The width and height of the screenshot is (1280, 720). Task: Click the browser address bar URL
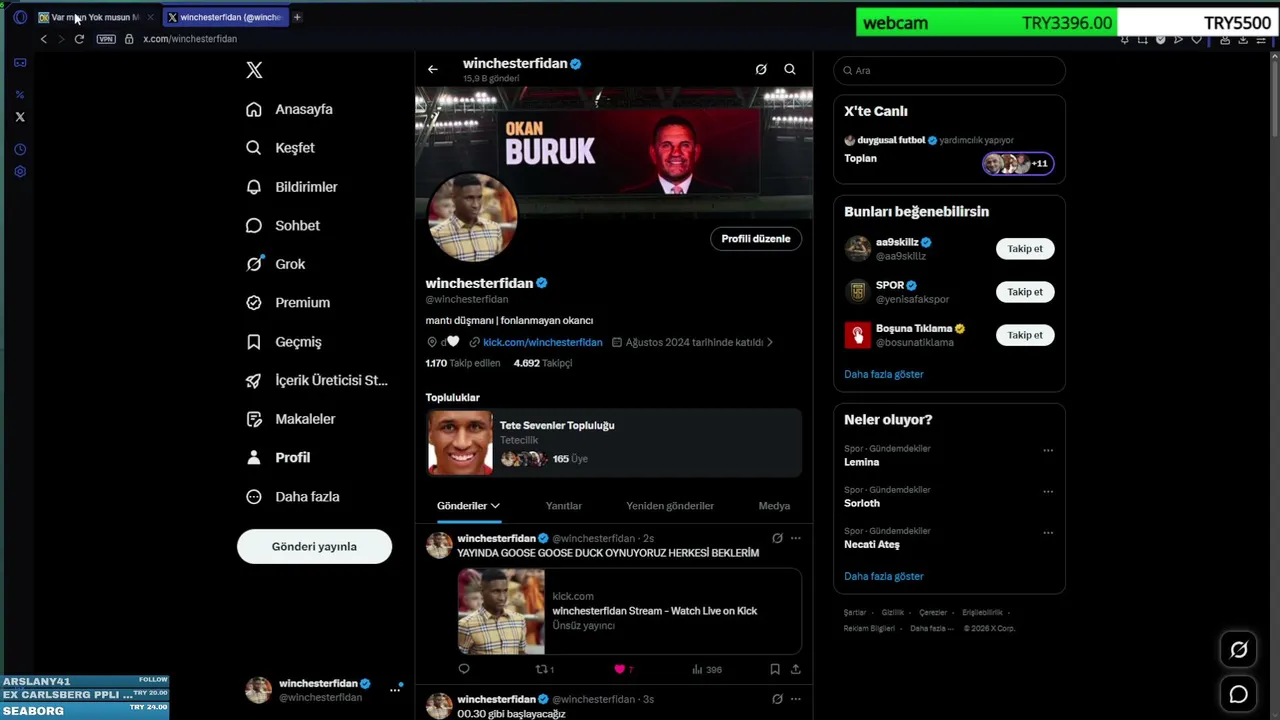click(x=190, y=39)
